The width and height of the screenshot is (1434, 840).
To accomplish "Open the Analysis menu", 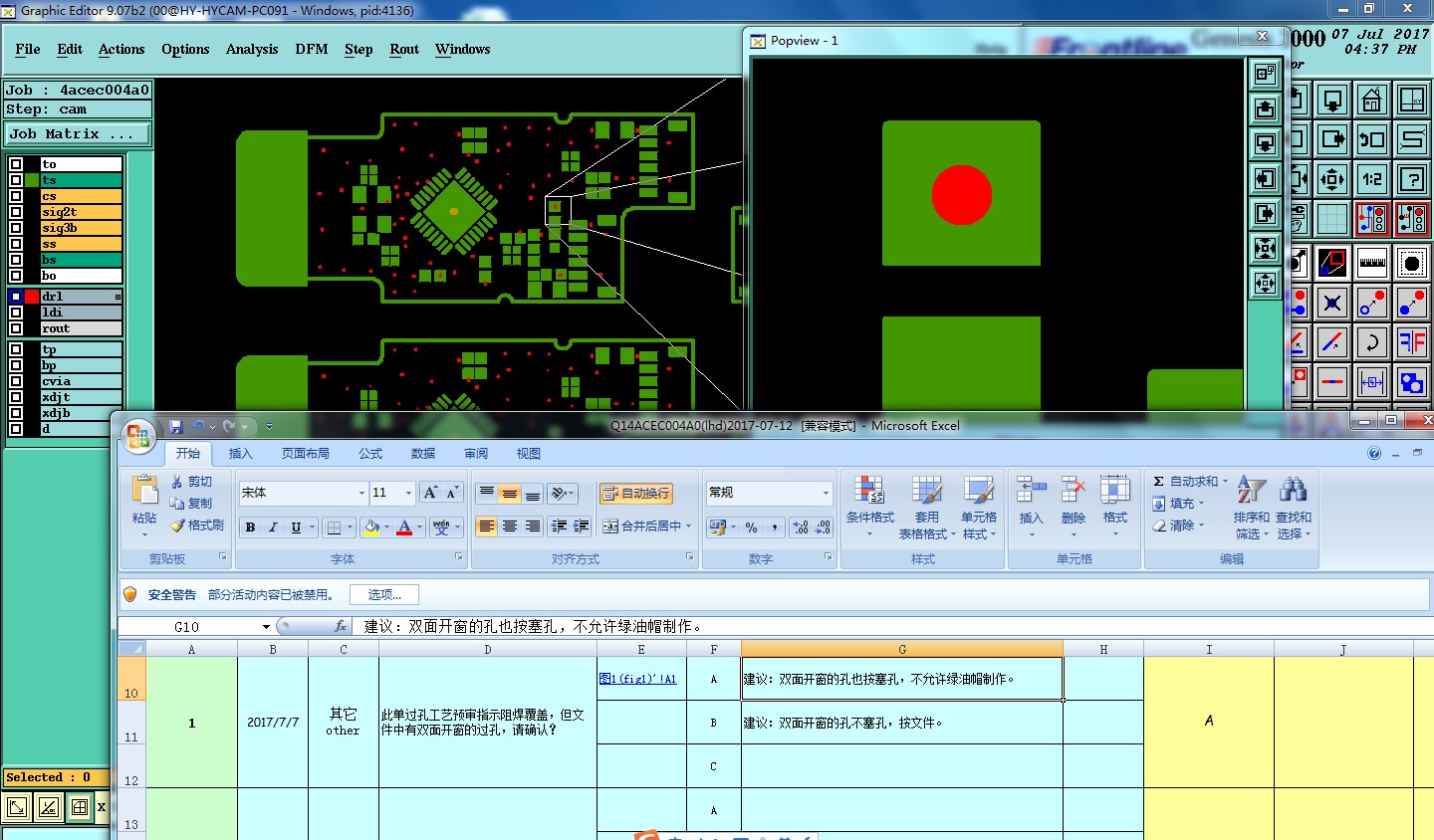I will click(252, 49).
